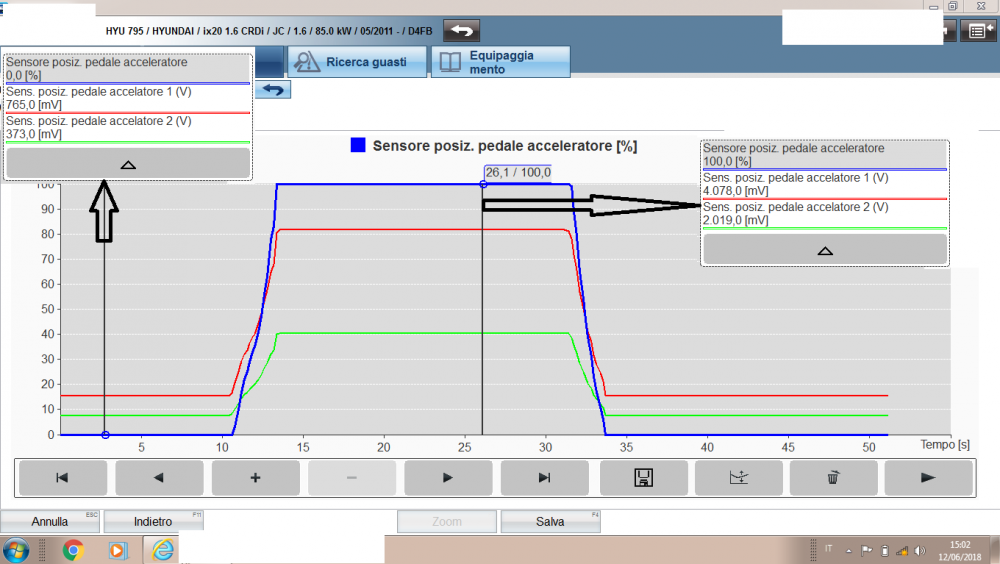Open the Equipaggiamento tab
This screenshot has height=564, width=1000.
coord(501,62)
